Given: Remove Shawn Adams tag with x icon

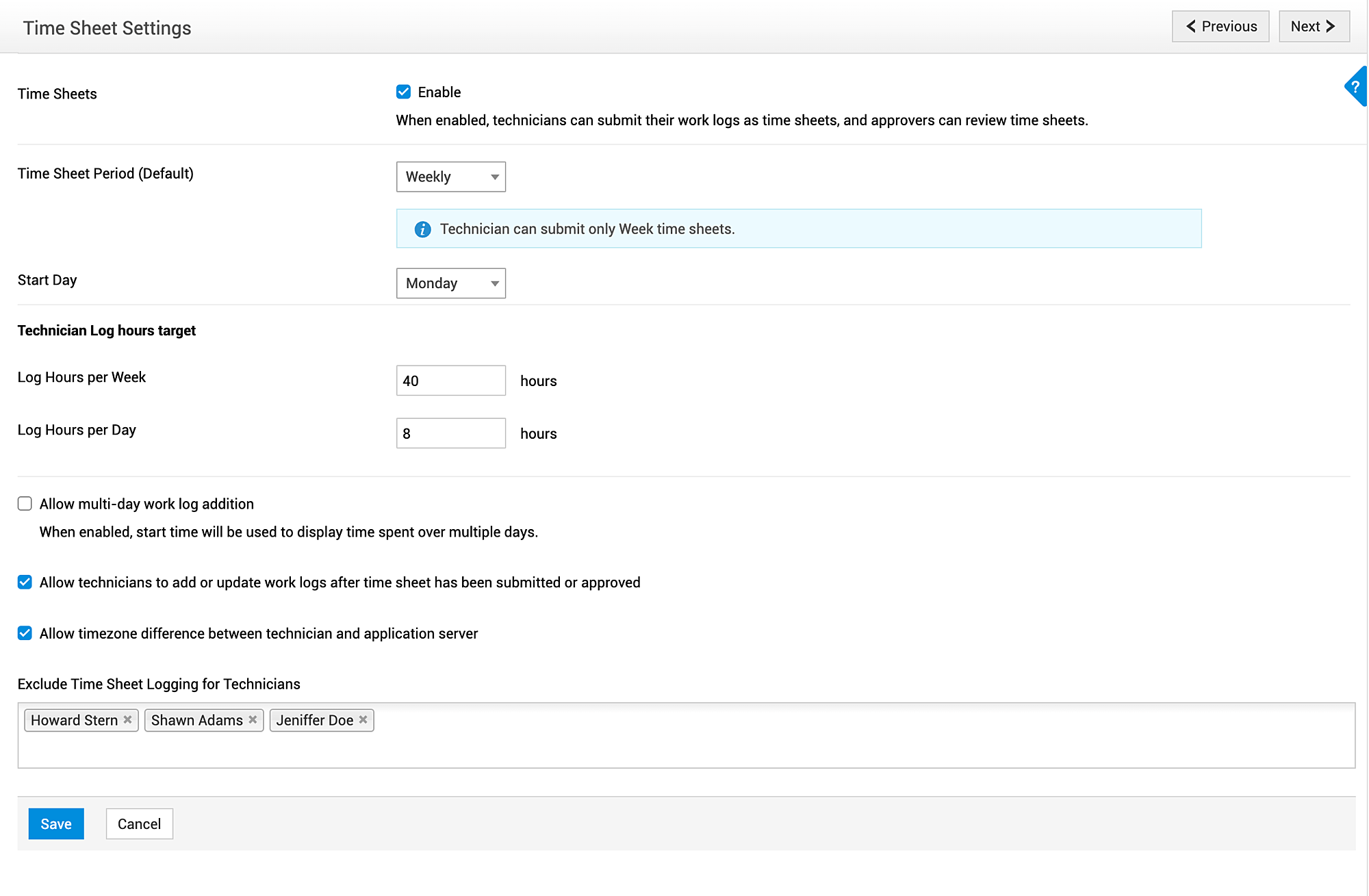Looking at the screenshot, I should point(253,719).
